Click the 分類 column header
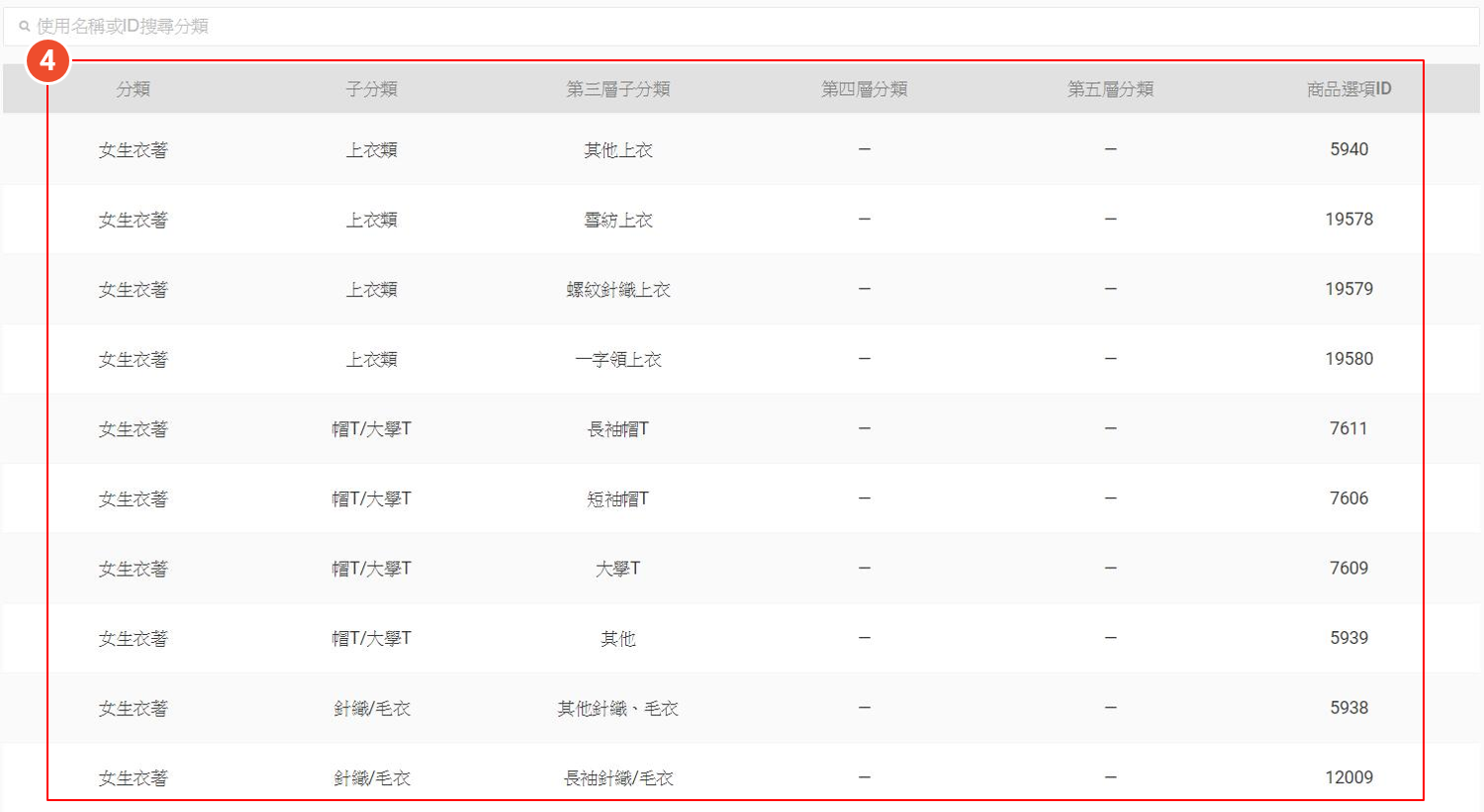This screenshot has height=812, width=1484. 133,89
